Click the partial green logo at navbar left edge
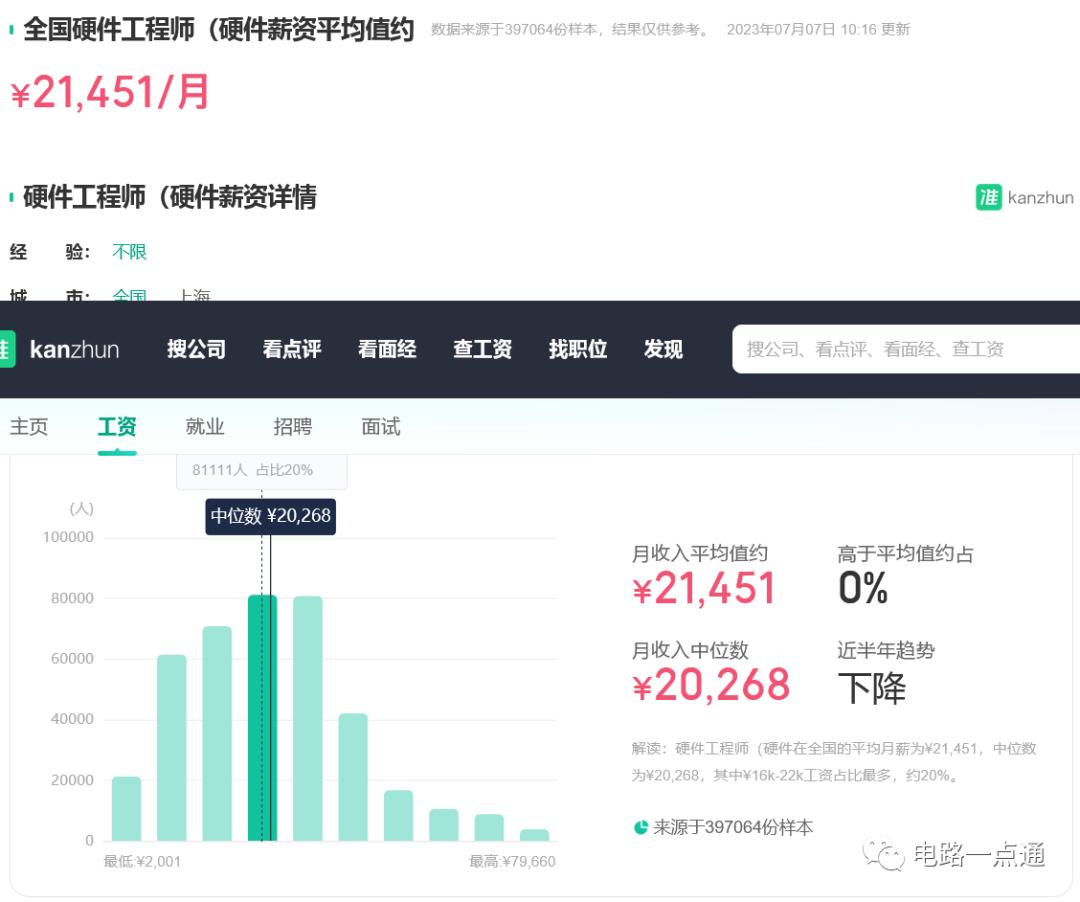 coord(5,349)
